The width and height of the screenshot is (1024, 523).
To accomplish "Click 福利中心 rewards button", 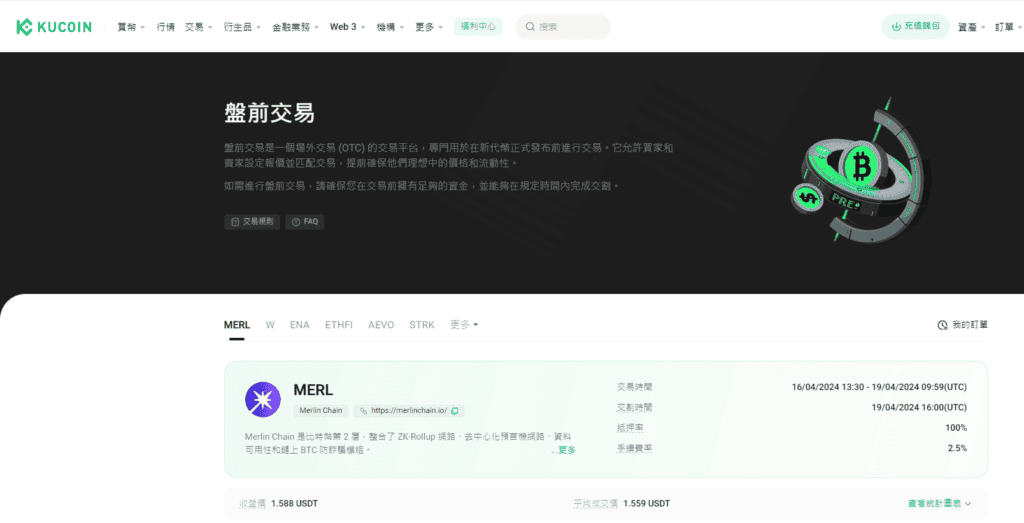I will [x=478, y=27].
